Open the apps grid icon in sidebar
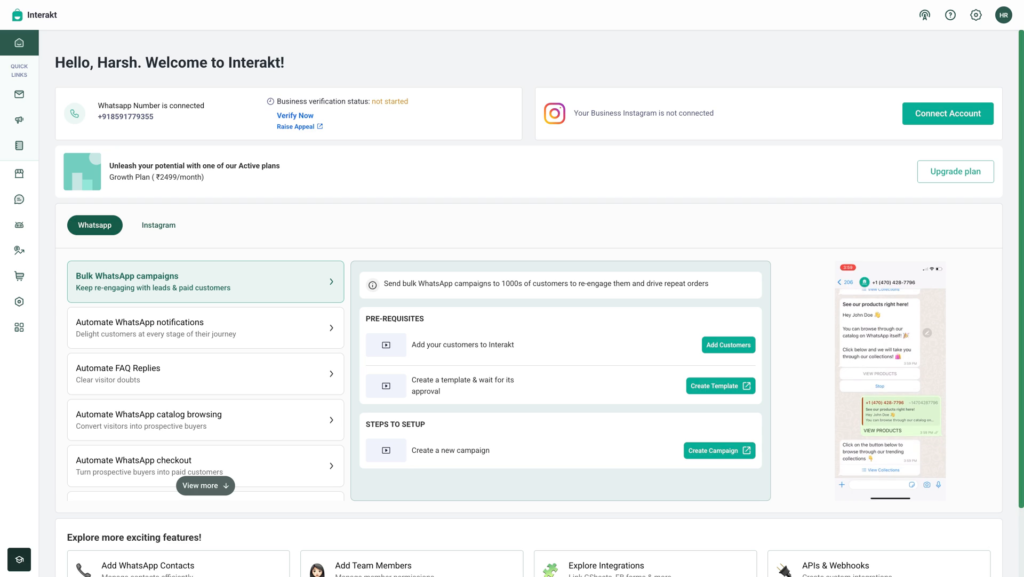 (19, 327)
